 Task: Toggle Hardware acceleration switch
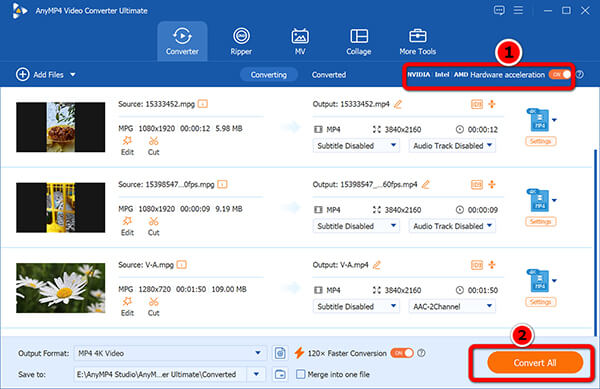(x=560, y=74)
